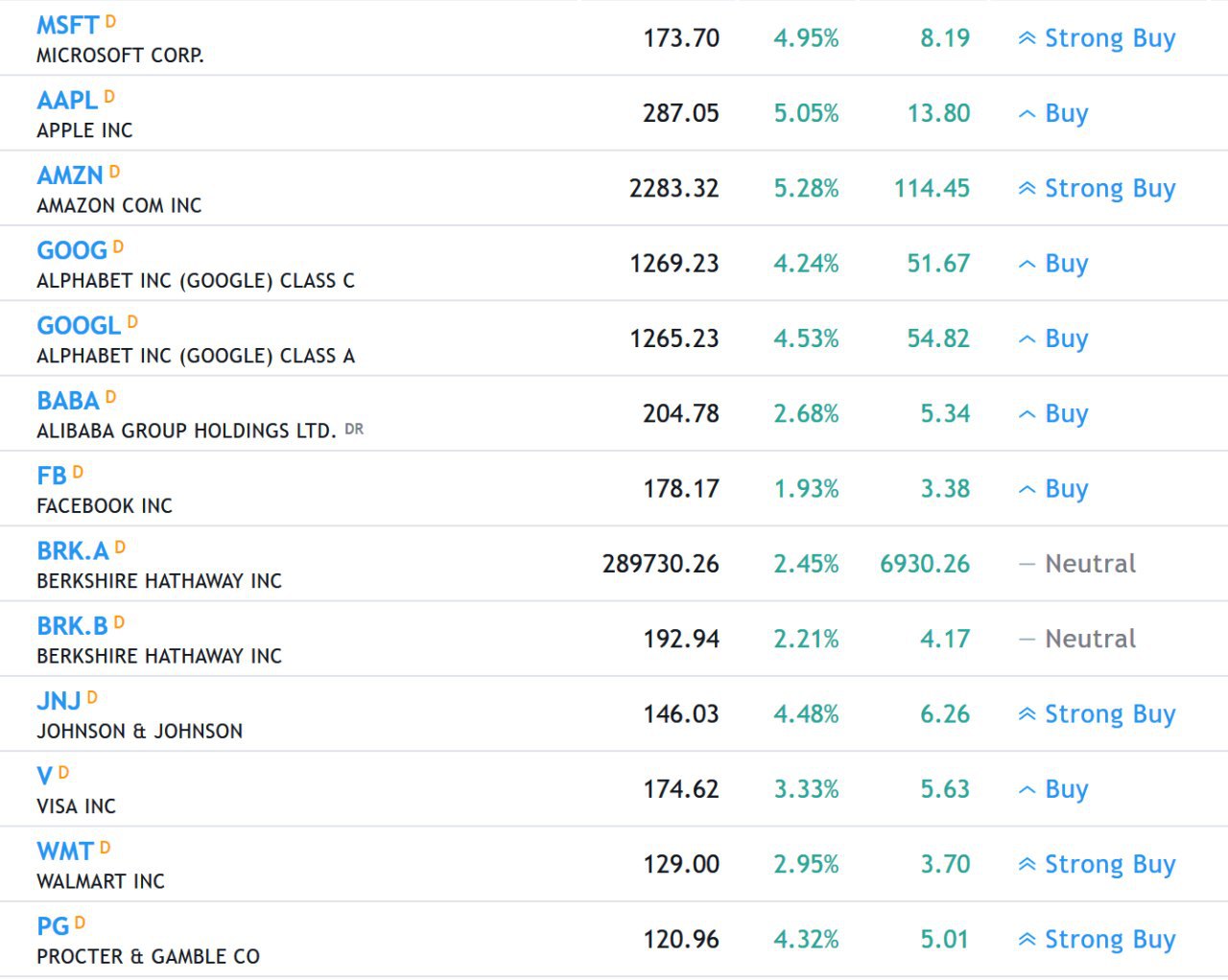Click Microsoft's Strong Buy rating text

coord(1110,38)
